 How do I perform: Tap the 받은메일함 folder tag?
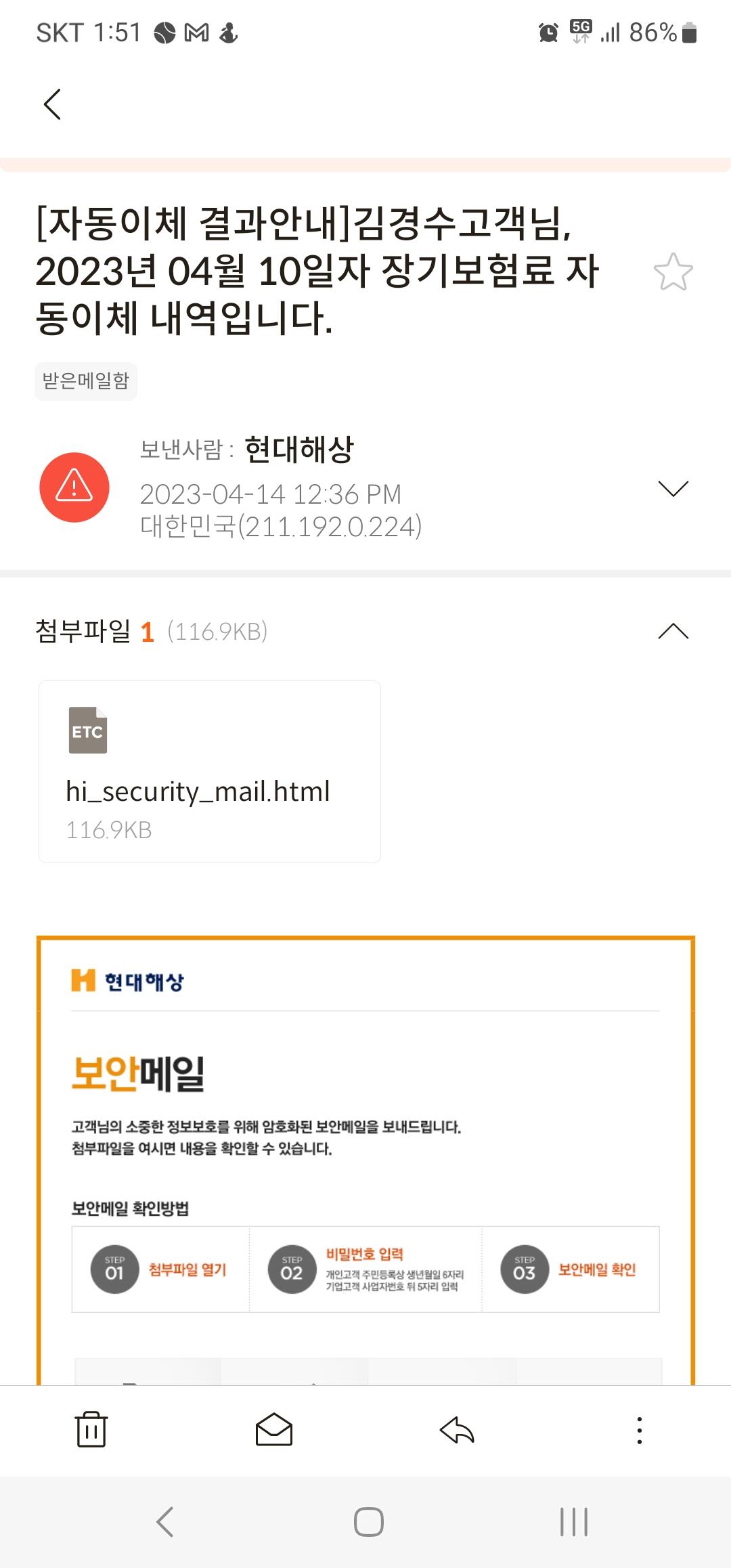click(86, 381)
